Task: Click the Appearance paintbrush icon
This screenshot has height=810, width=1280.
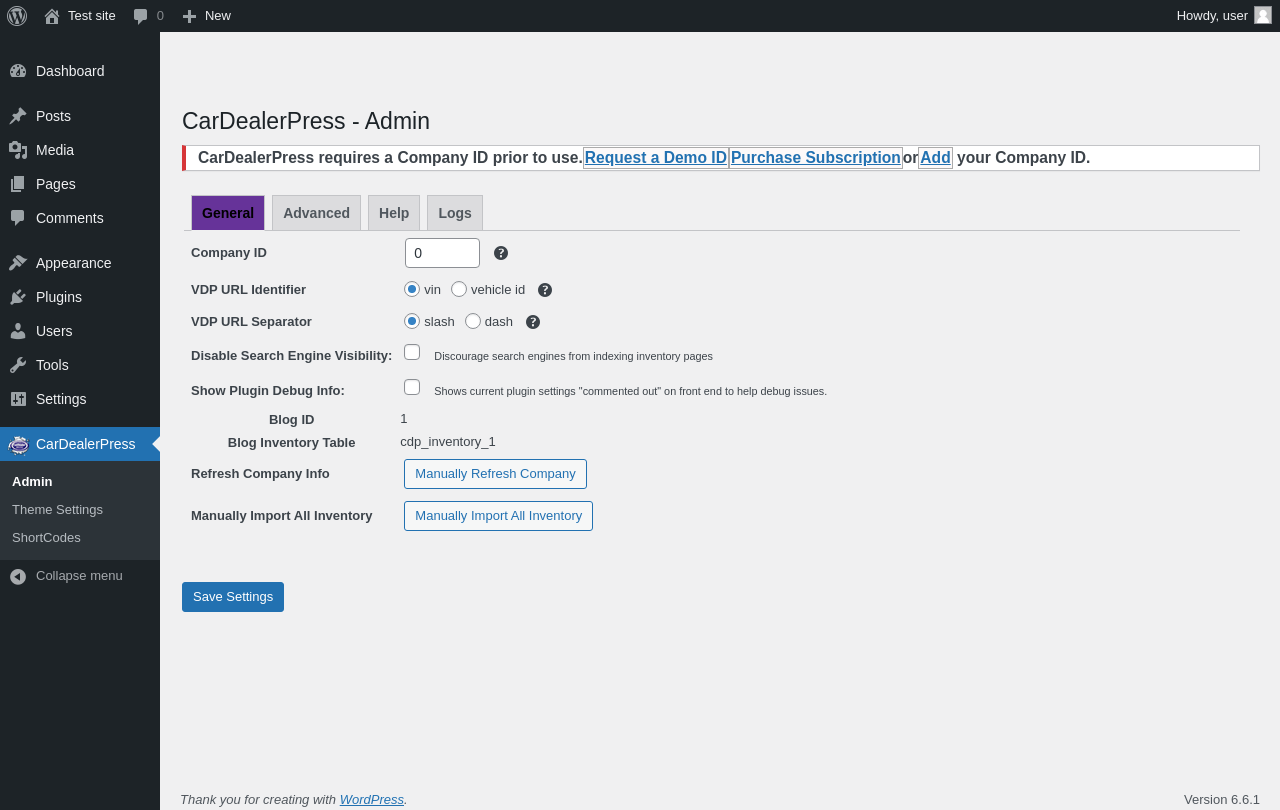Action: click(x=18, y=263)
